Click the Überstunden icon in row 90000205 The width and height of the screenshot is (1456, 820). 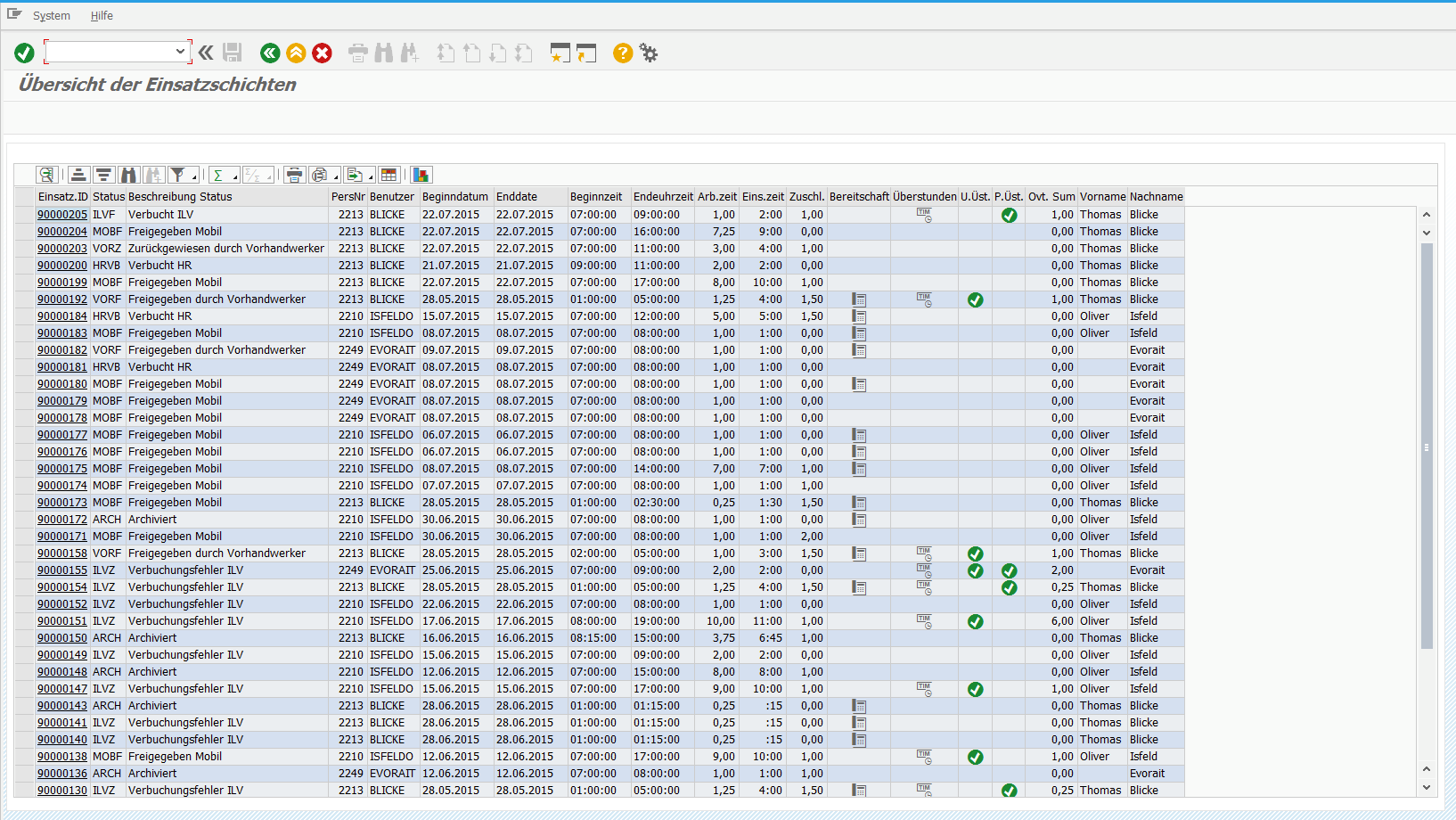point(924,215)
